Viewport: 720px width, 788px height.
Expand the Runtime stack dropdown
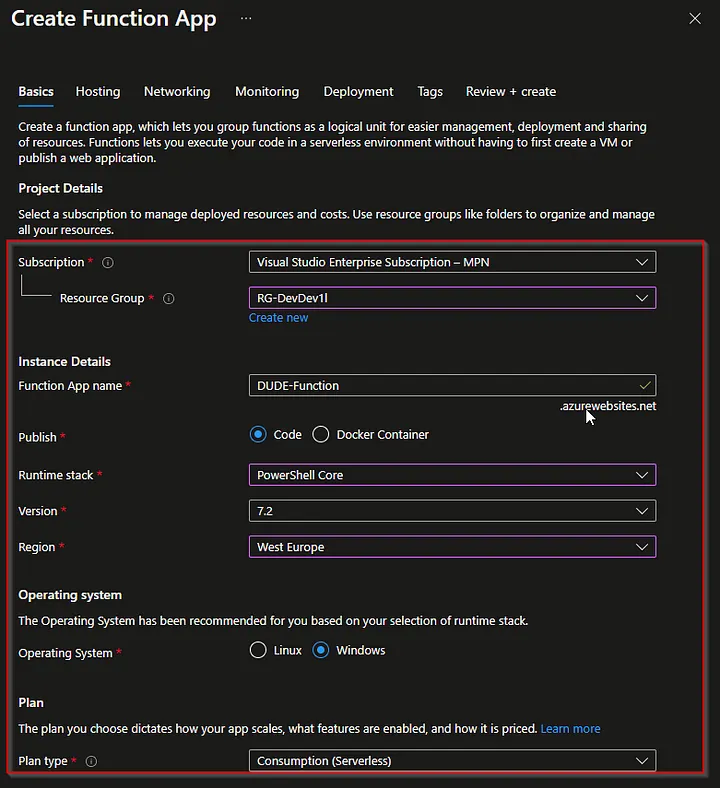click(452, 475)
